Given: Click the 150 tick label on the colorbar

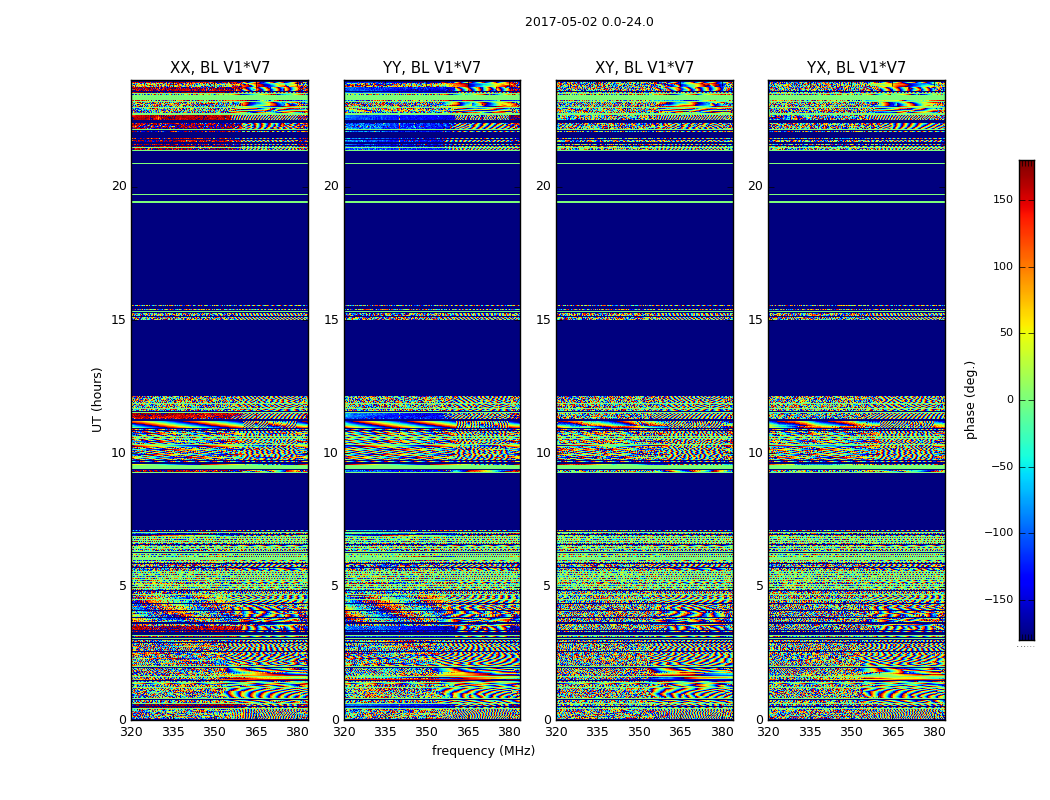Looking at the screenshot, I should (x=1002, y=200).
